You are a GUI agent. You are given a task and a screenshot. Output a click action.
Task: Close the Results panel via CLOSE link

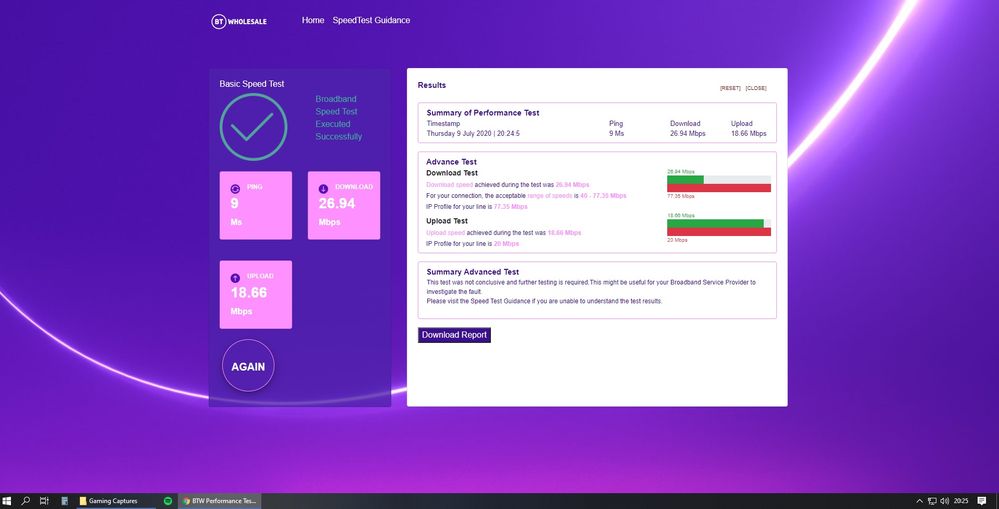(x=756, y=88)
